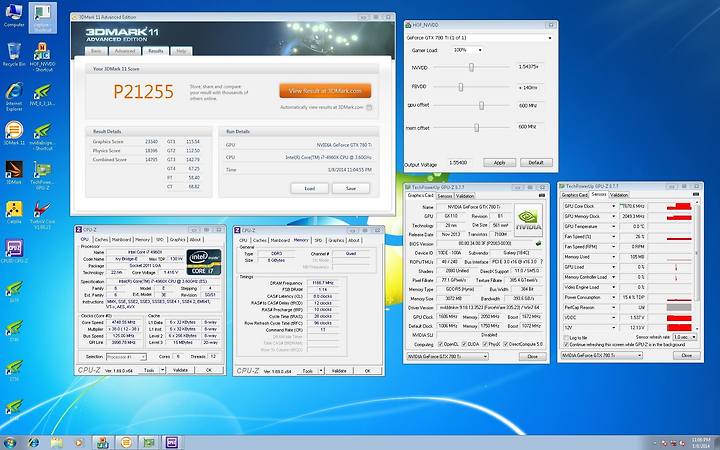The height and width of the screenshot is (450, 720).
Task: Open the SPD tab in CPU-Z Memory window
Action: [318, 240]
